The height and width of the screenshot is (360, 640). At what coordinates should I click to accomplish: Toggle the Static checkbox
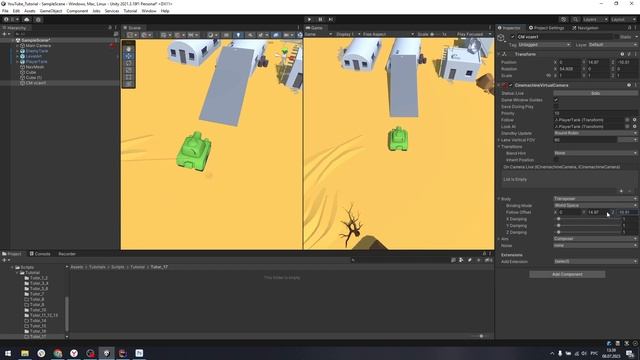[616, 37]
